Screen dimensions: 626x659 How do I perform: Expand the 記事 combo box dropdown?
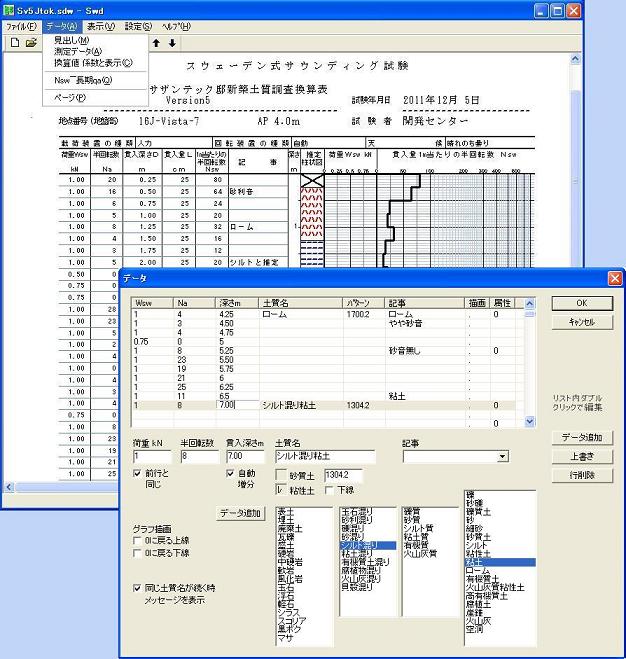(502, 456)
